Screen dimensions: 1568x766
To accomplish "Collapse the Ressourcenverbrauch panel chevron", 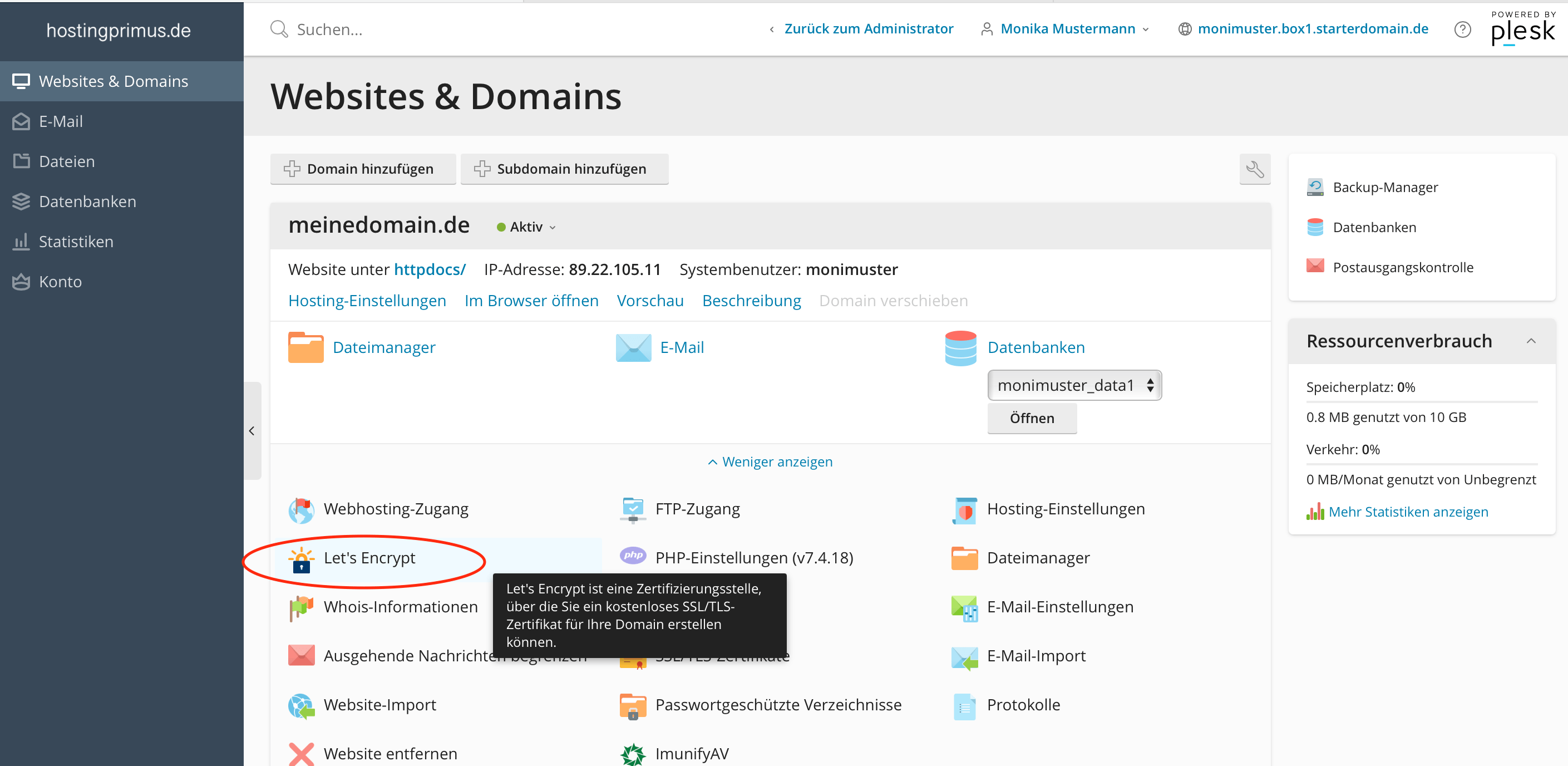I will tap(1531, 341).
